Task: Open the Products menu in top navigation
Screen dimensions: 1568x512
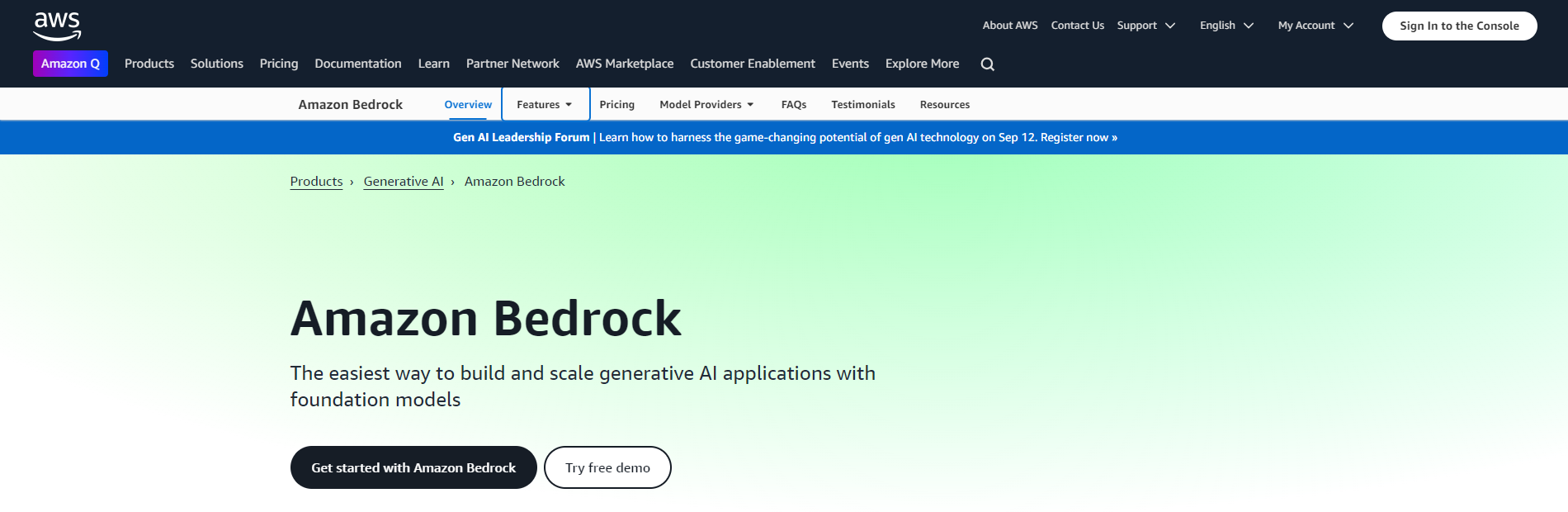Action: [149, 64]
